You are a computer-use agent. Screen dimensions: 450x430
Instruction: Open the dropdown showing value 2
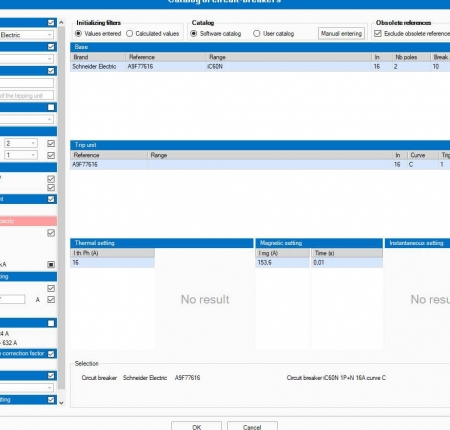point(21,143)
